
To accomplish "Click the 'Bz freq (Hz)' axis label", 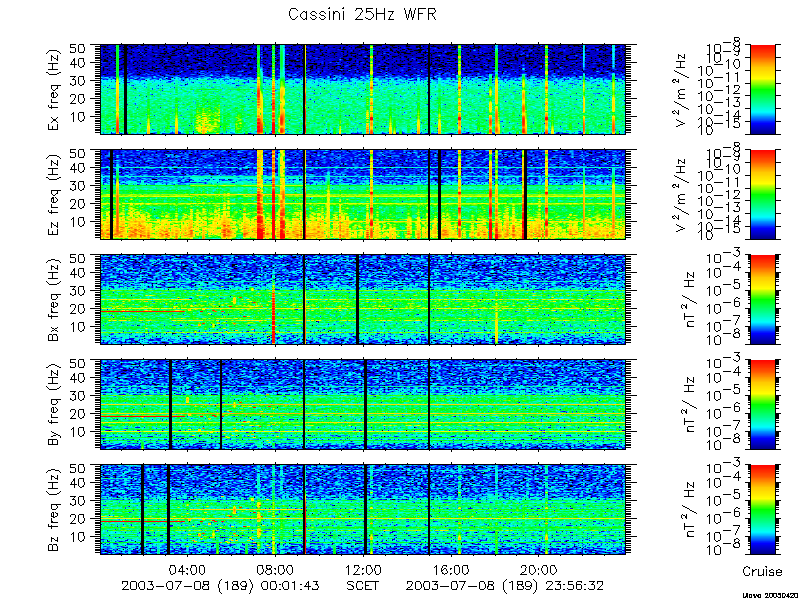I will (x=55, y=510).
